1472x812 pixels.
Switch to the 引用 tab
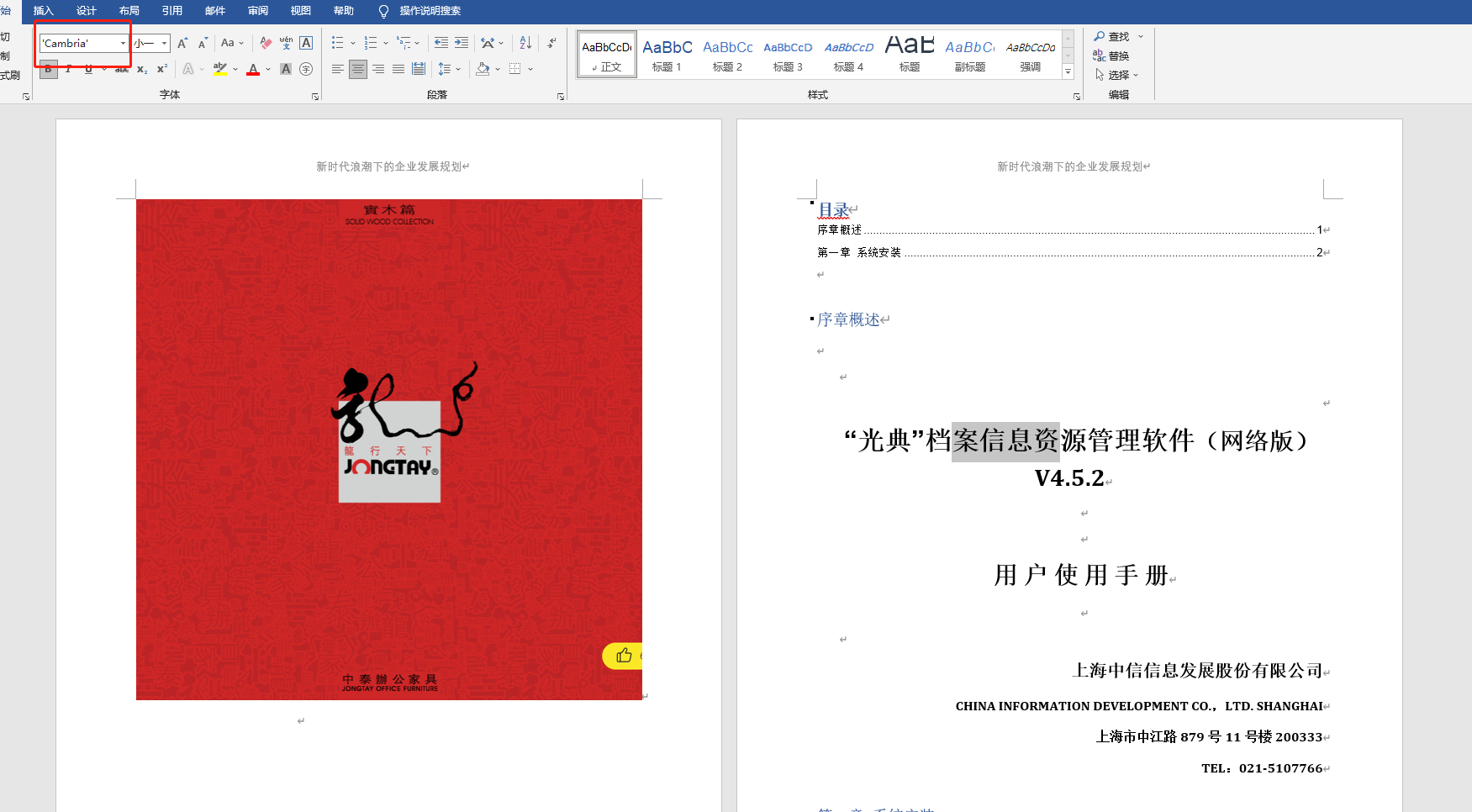pos(171,11)
